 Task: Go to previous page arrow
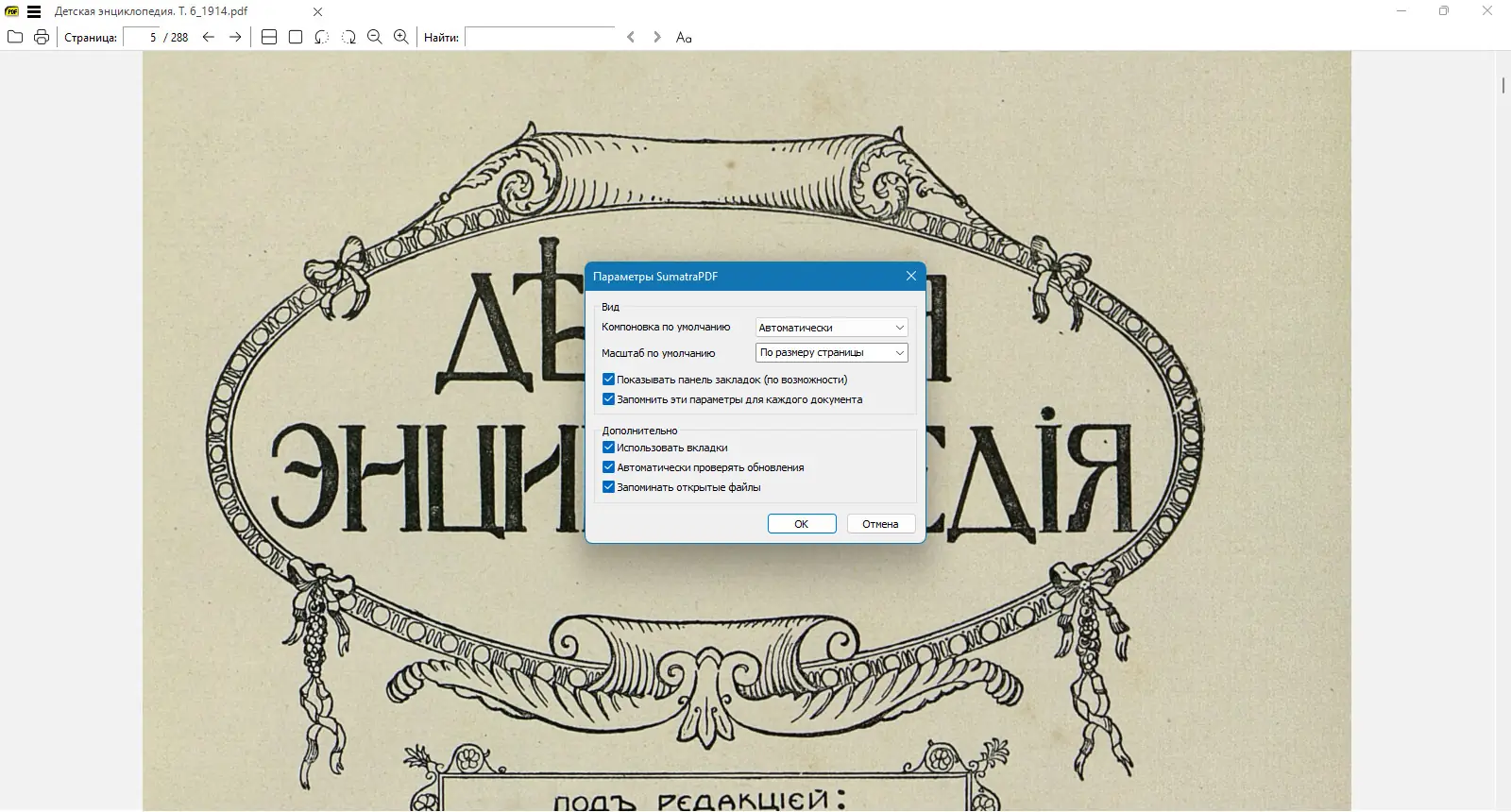point(209,37)
